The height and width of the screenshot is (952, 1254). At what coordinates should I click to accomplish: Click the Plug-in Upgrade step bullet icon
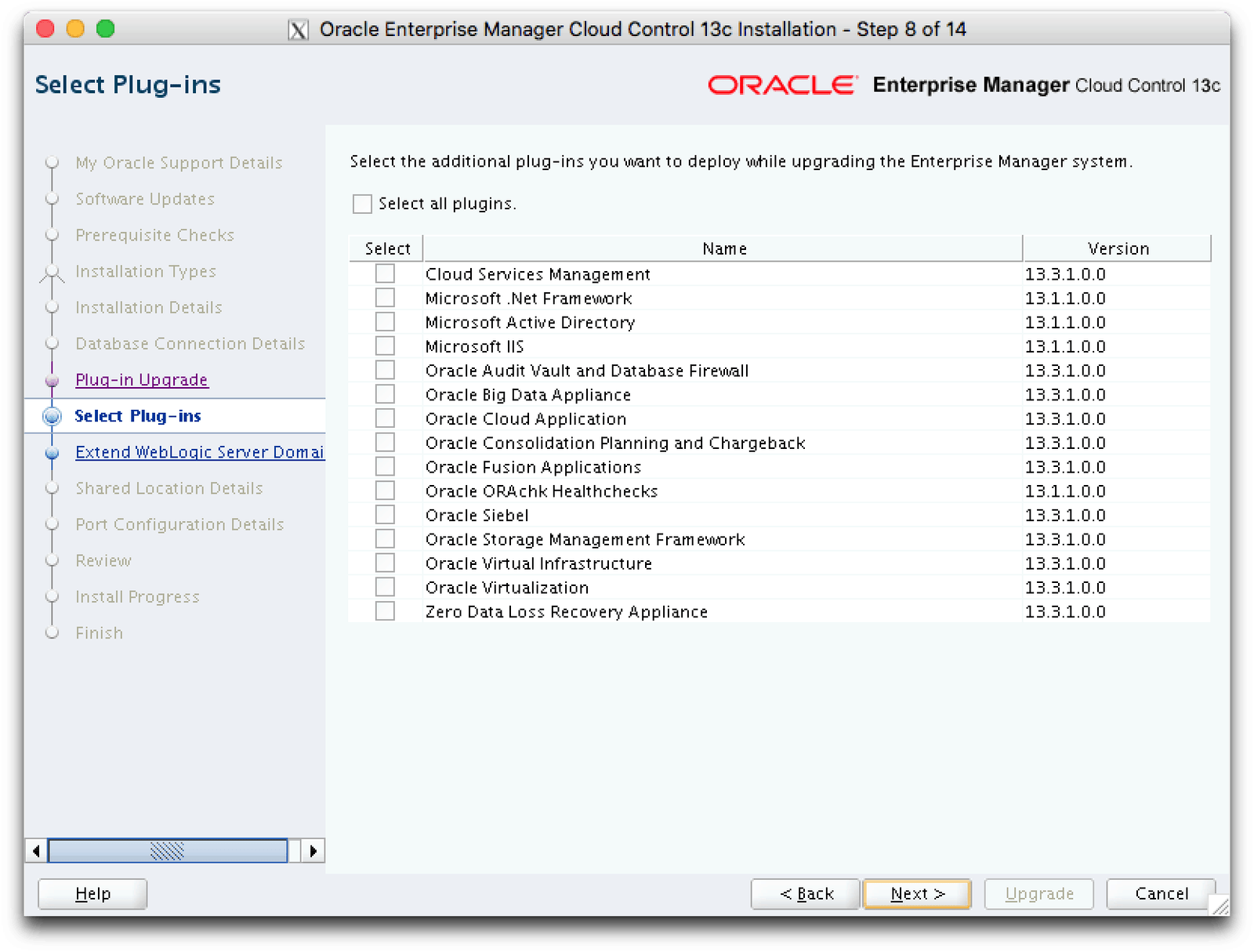click(53, 381)
